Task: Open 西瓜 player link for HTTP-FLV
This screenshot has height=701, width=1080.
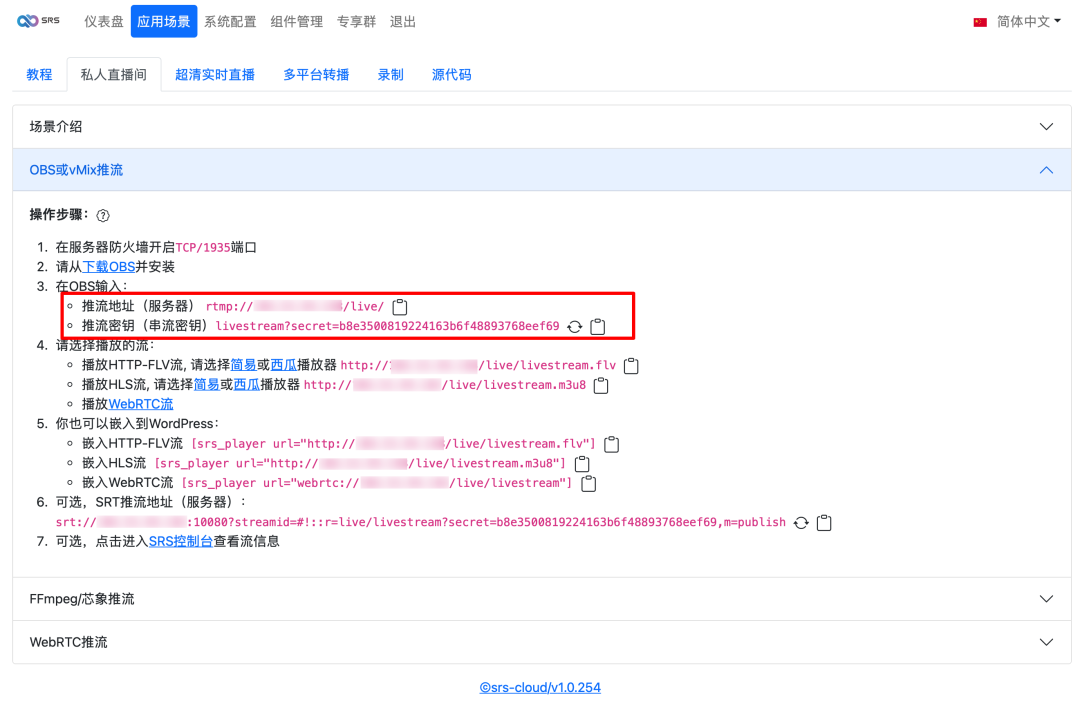Action: coord(283,365)
